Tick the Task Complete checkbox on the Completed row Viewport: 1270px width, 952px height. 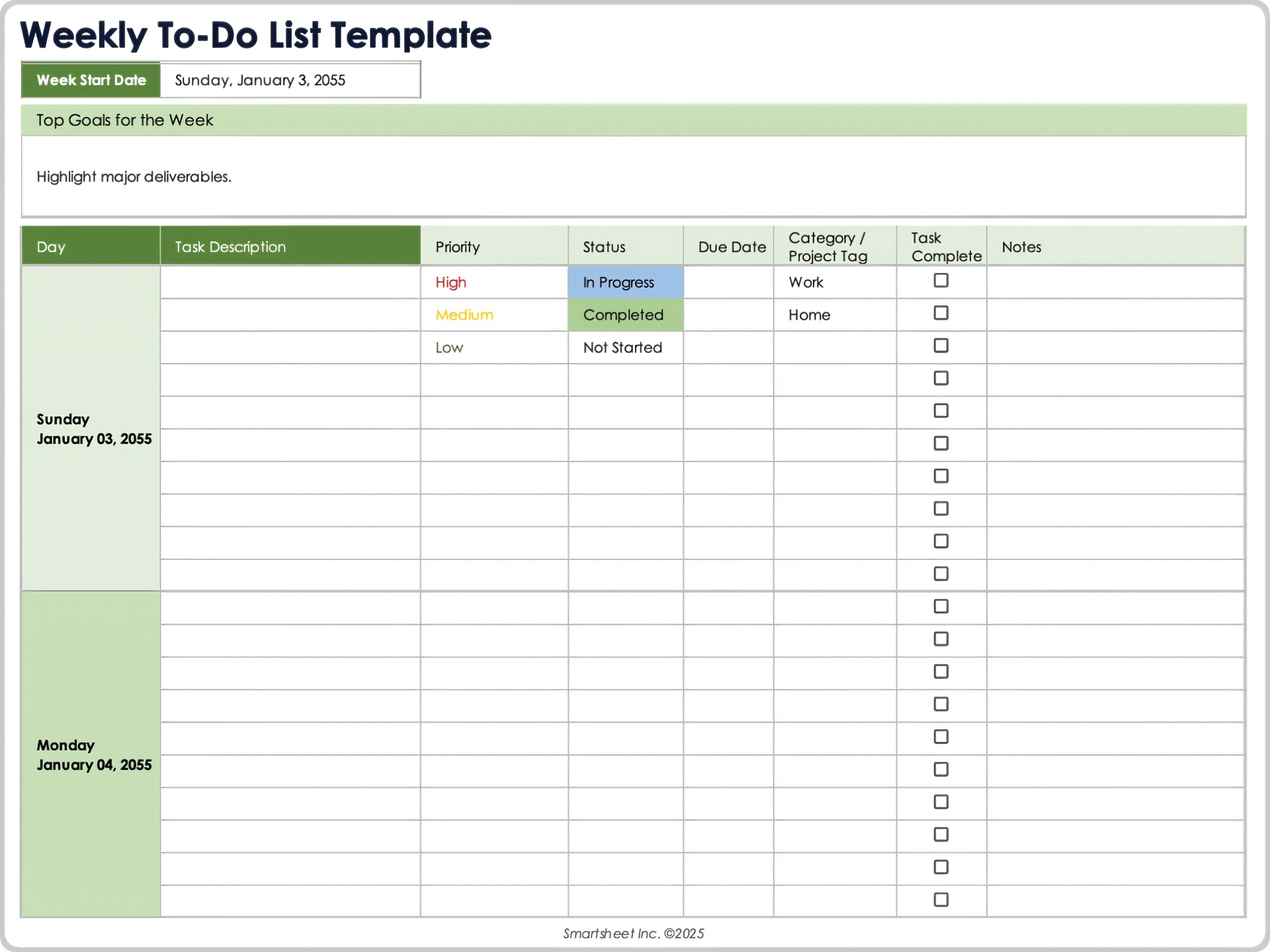coord(941,313)
